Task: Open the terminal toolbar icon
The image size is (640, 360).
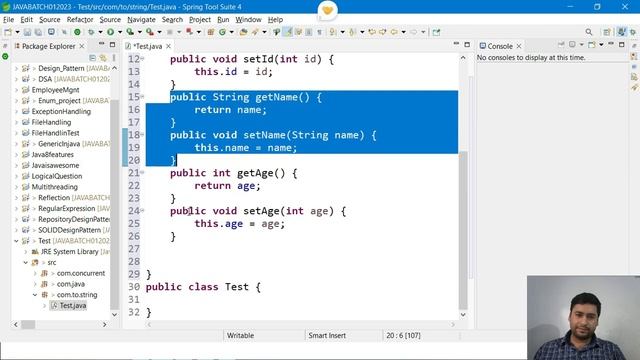Action: pyautogui.click(x=51, y=32)
